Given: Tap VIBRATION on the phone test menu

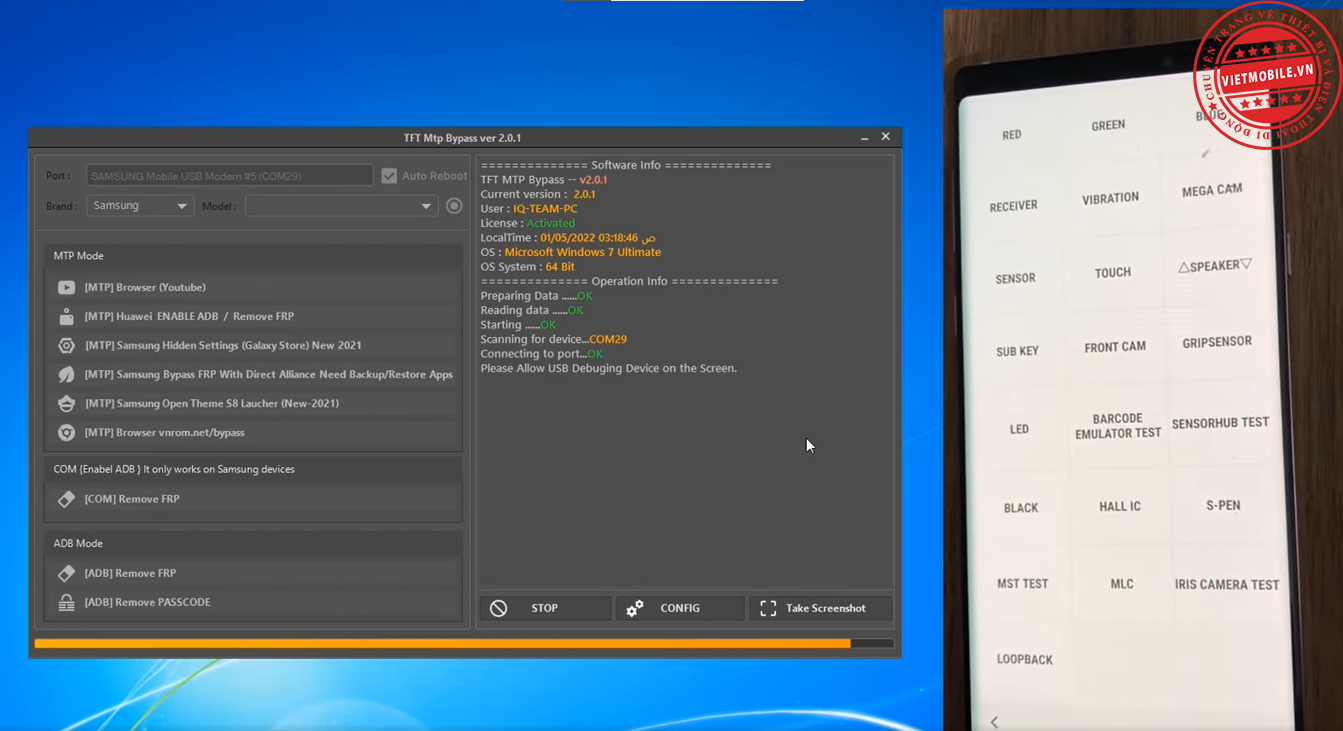Looking at the screenshot, I should click(1110, 198).
